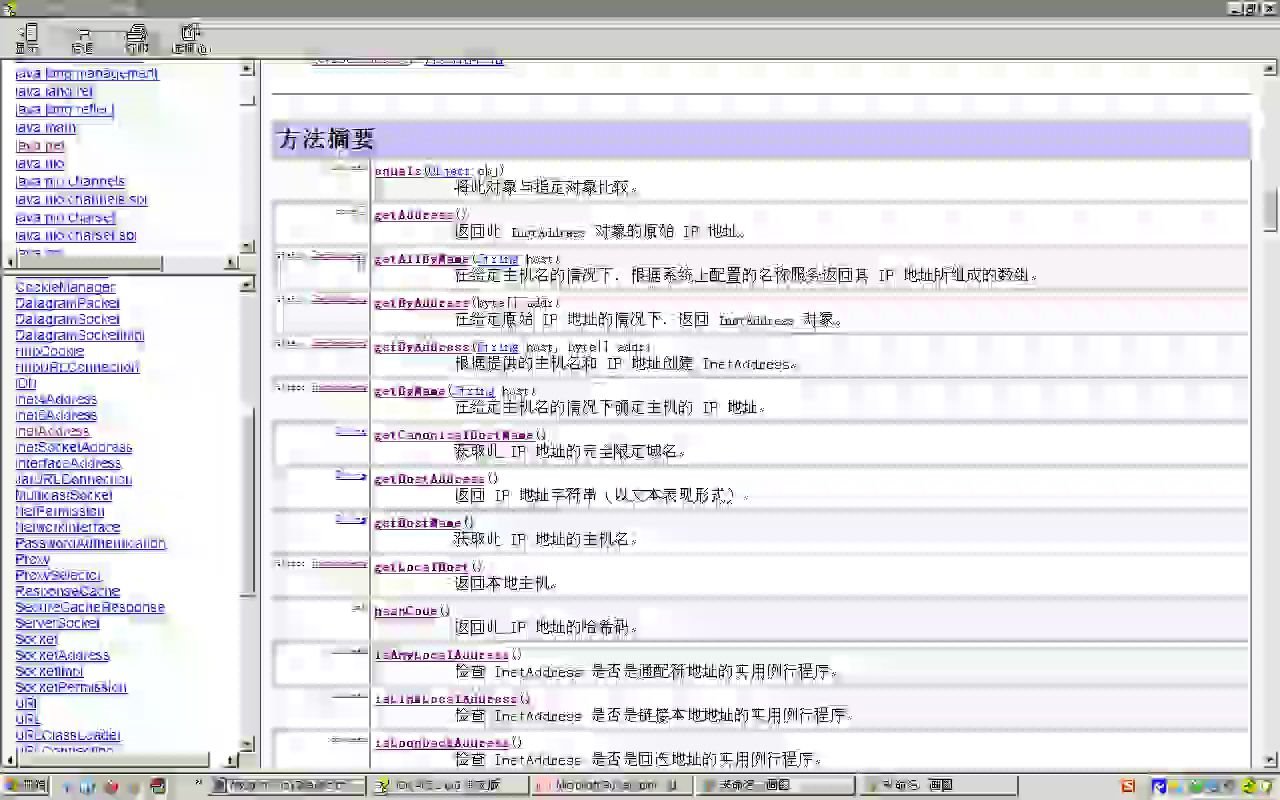Click the 显示 (Show) toolbar button
This screenshot has height=800, width=1280.
[28, 38]
